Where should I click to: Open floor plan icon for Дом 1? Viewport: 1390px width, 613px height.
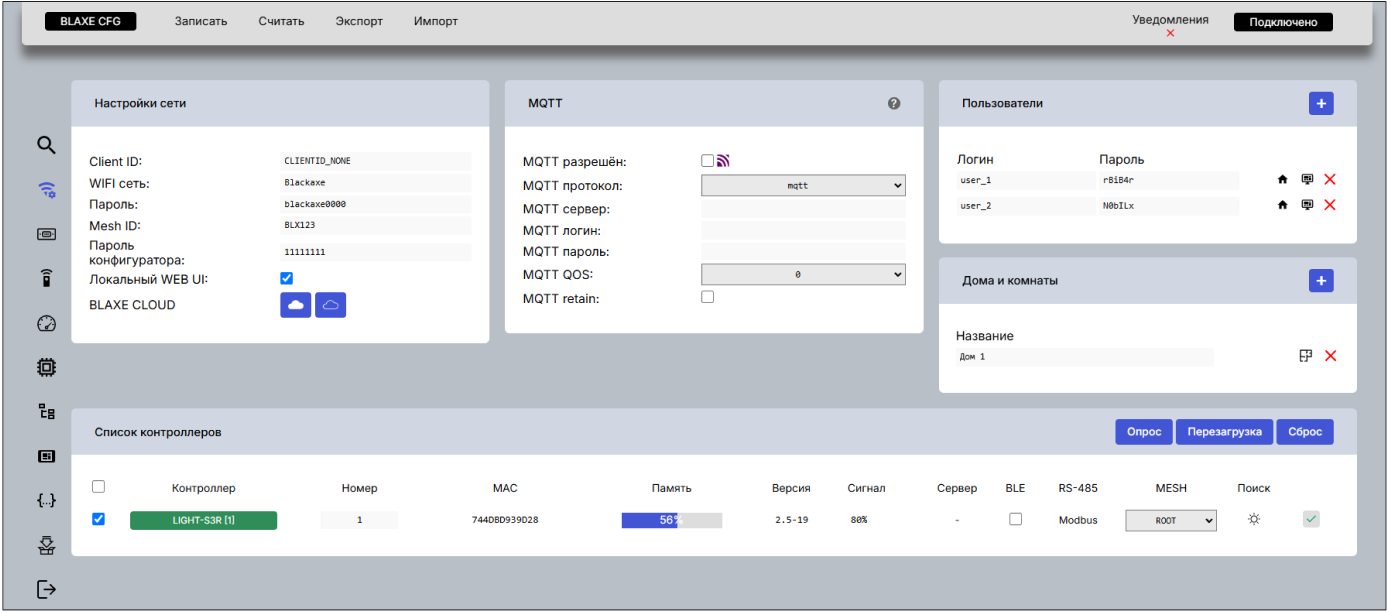click(x=1305, y=356)
